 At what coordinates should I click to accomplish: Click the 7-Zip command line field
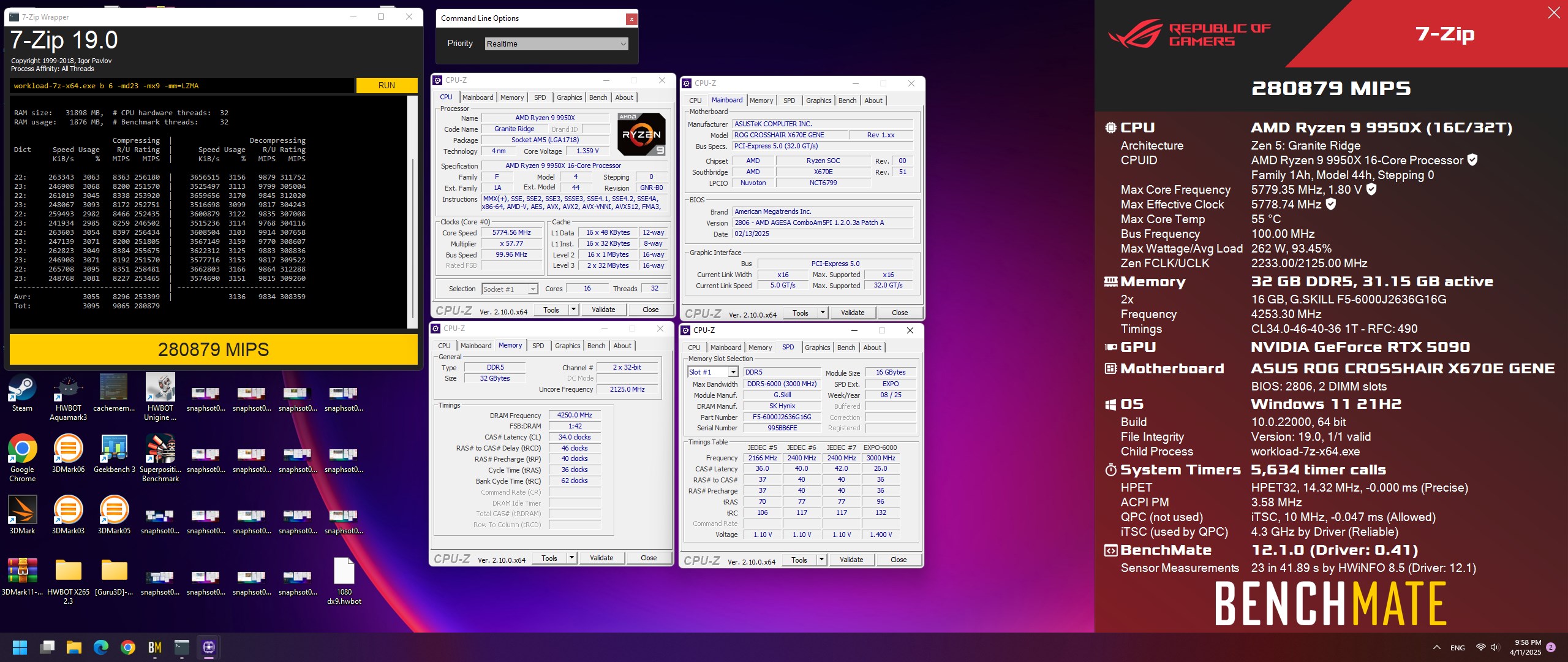182,86
